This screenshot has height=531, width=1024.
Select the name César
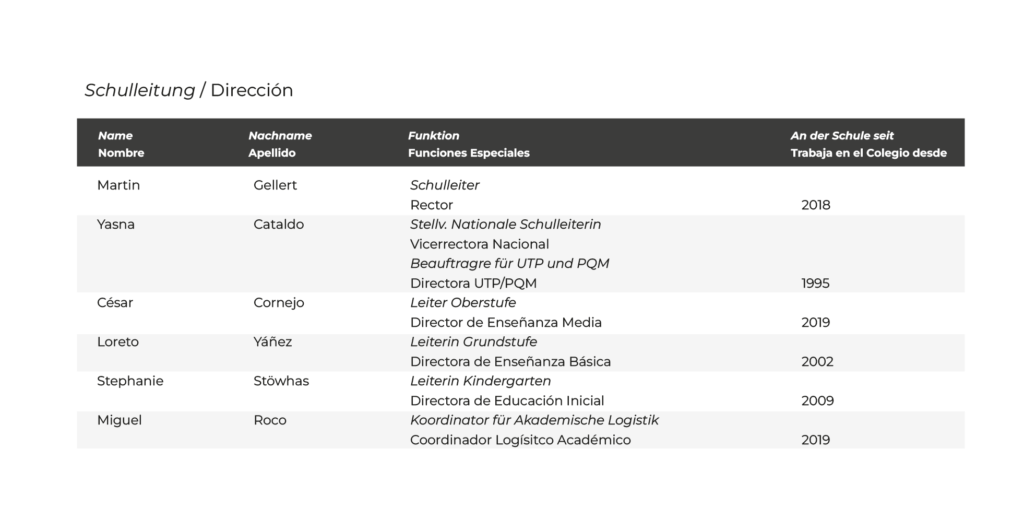click(x=115, y=302)
